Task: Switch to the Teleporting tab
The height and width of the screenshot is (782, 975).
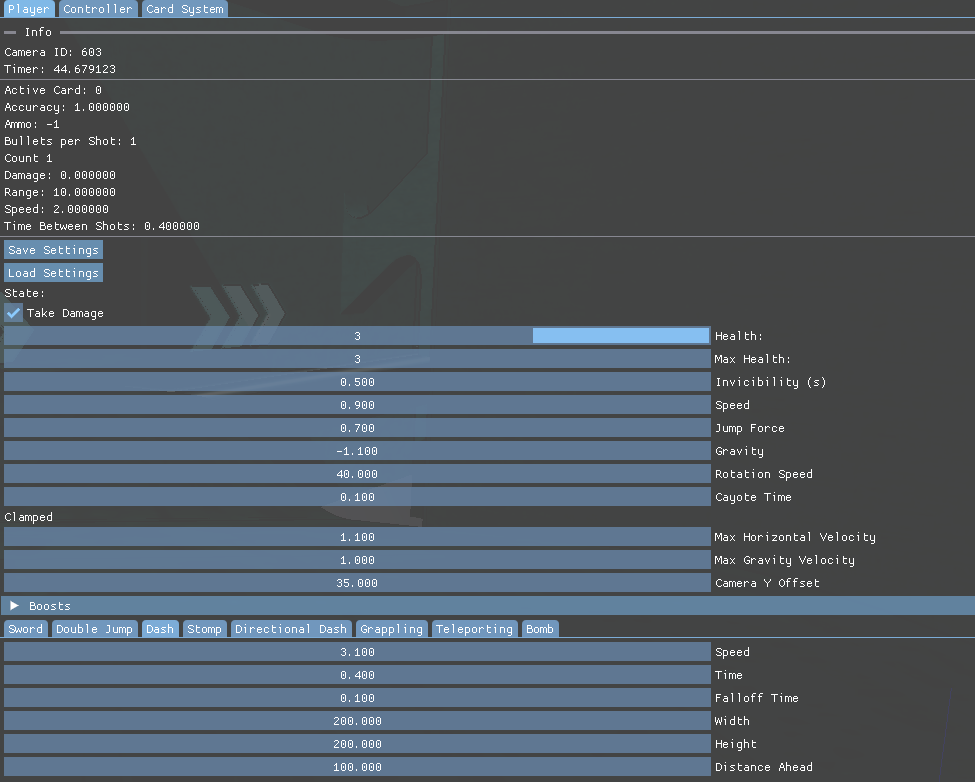Action: [475, 629]
